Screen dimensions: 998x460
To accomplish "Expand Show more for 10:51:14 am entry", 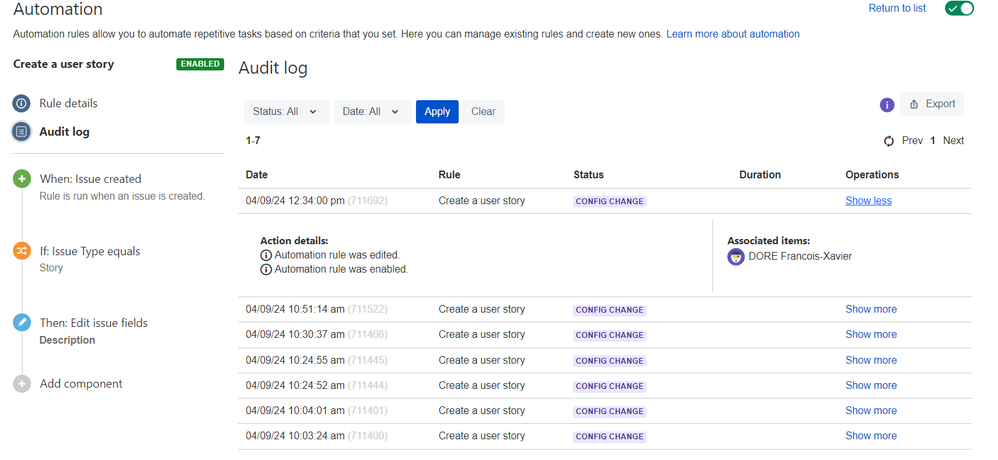I will 871,309.
